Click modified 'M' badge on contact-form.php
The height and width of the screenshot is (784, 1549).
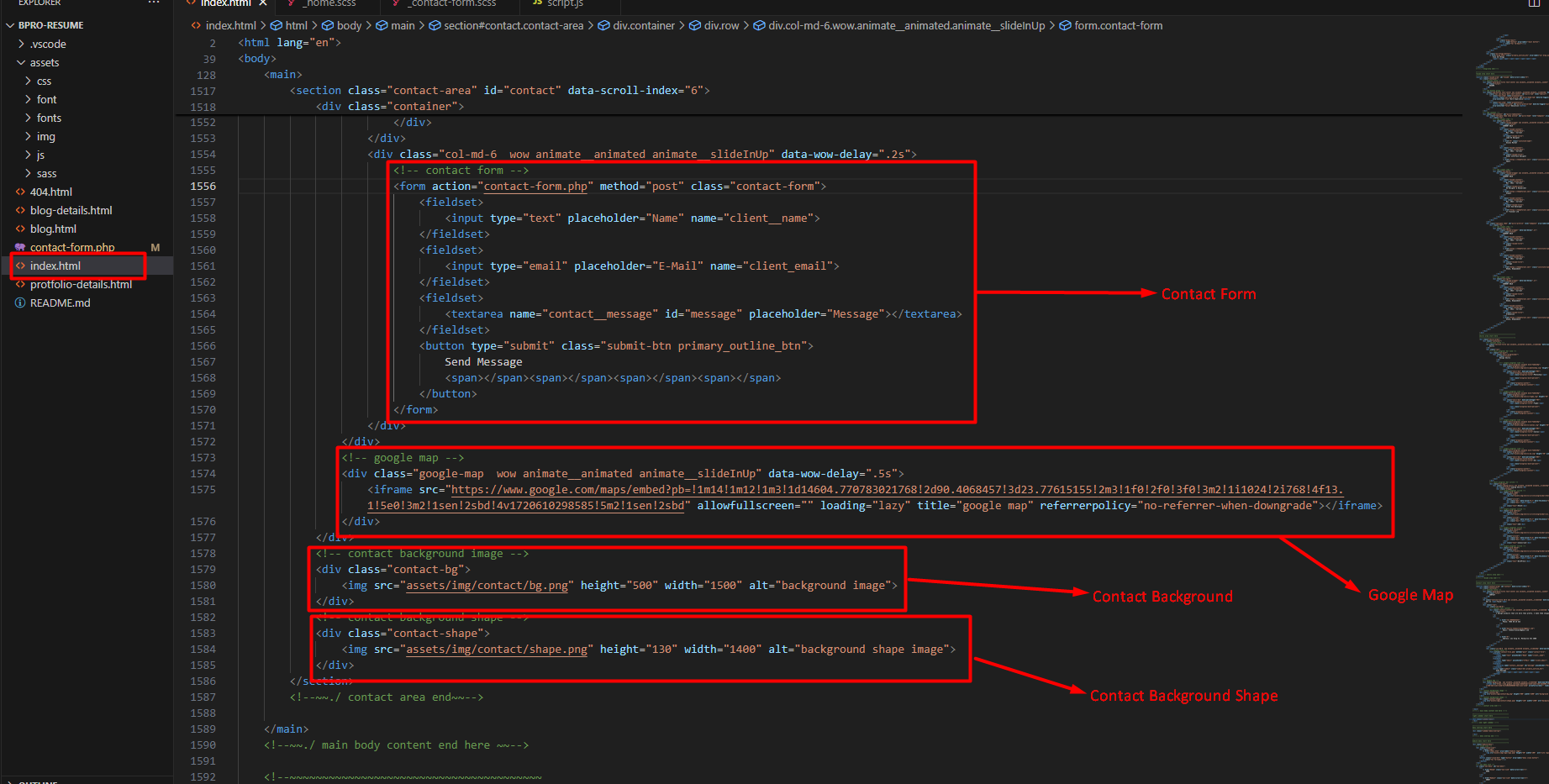155,247
